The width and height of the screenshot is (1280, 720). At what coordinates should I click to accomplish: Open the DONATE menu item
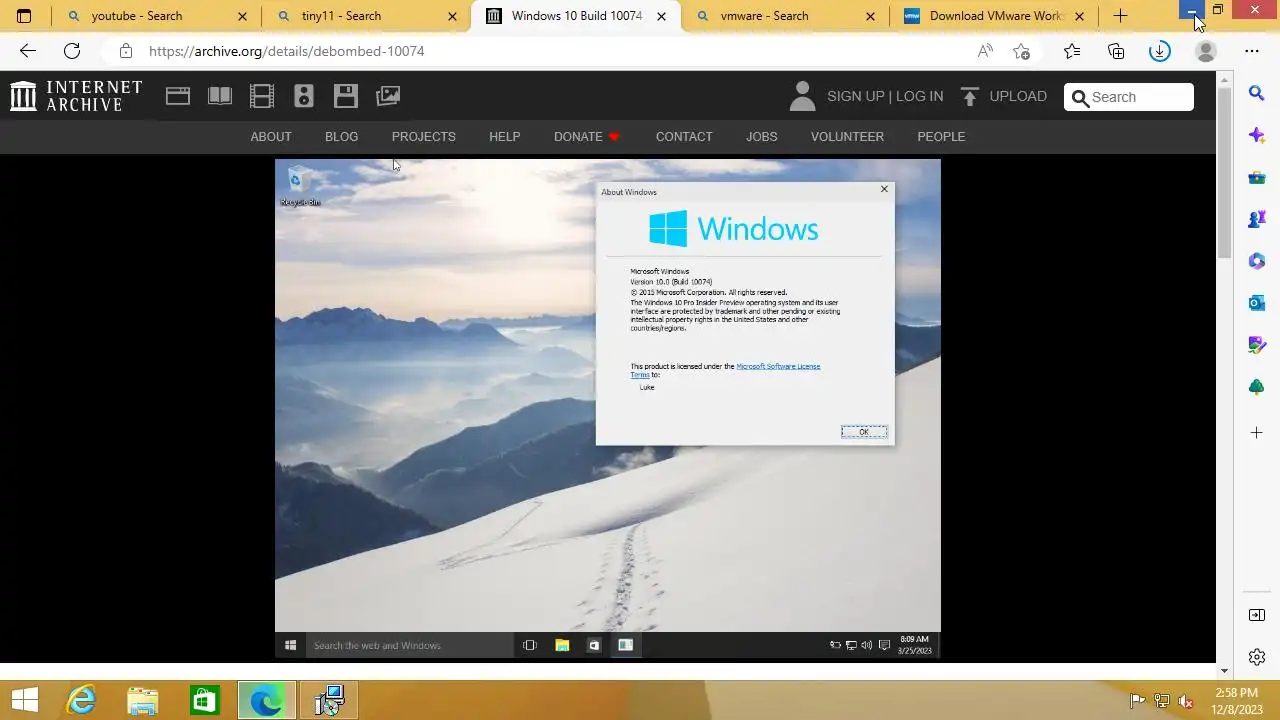click(587, 137)
